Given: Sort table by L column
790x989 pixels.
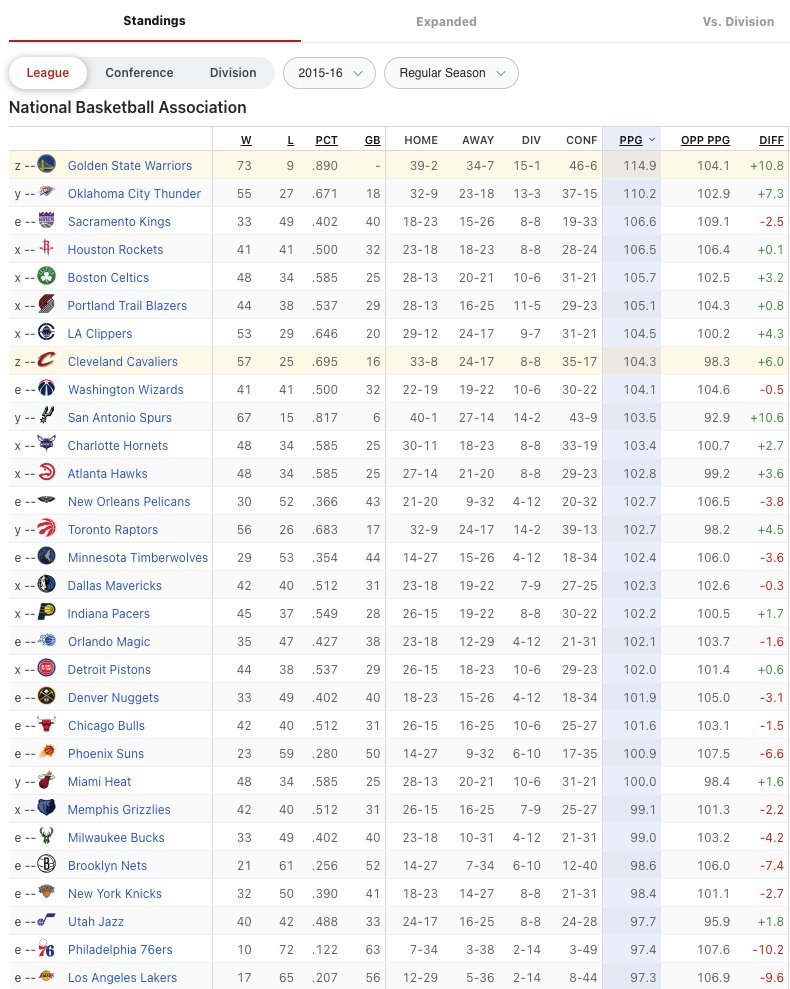Looking at the screenshot, I should [290, 140].
